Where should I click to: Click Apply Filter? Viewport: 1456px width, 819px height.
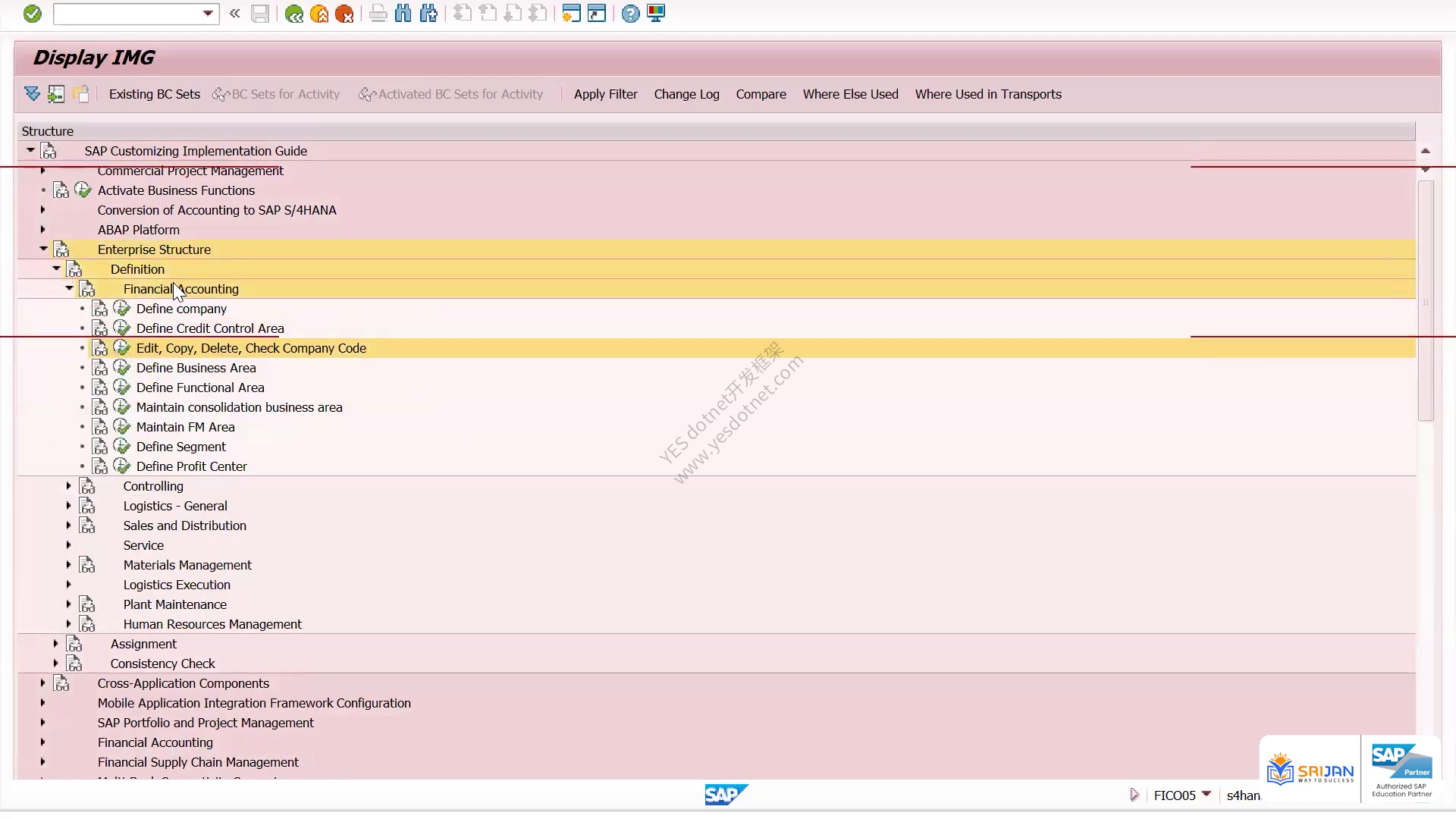pos(605,94)
